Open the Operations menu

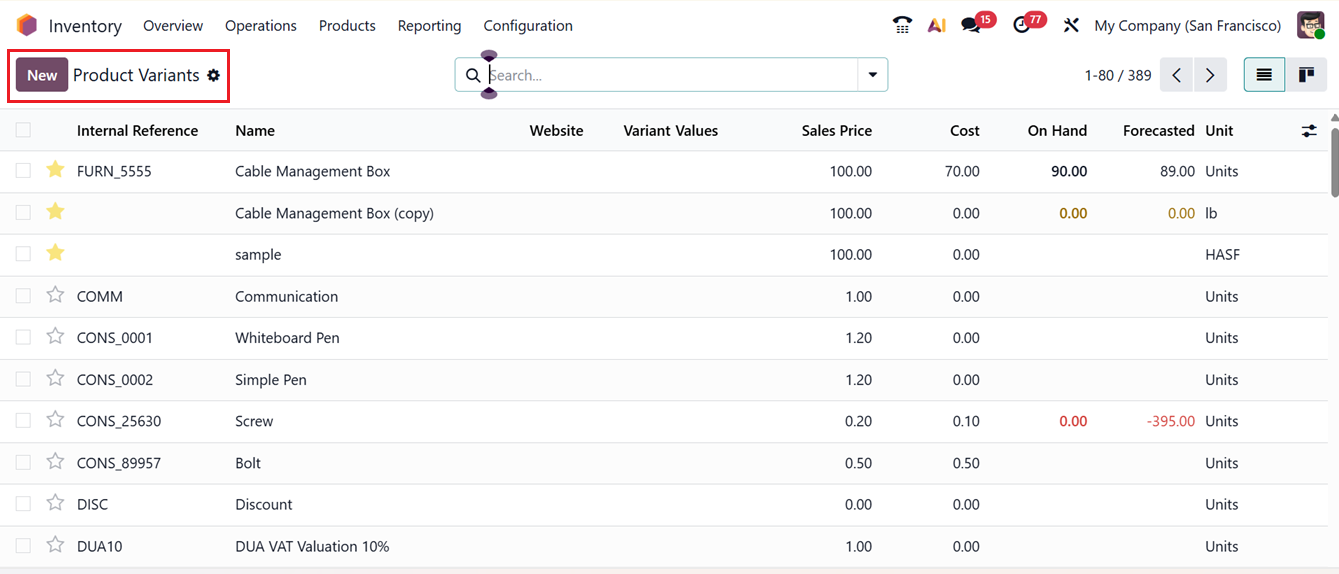tap(261, 26)
